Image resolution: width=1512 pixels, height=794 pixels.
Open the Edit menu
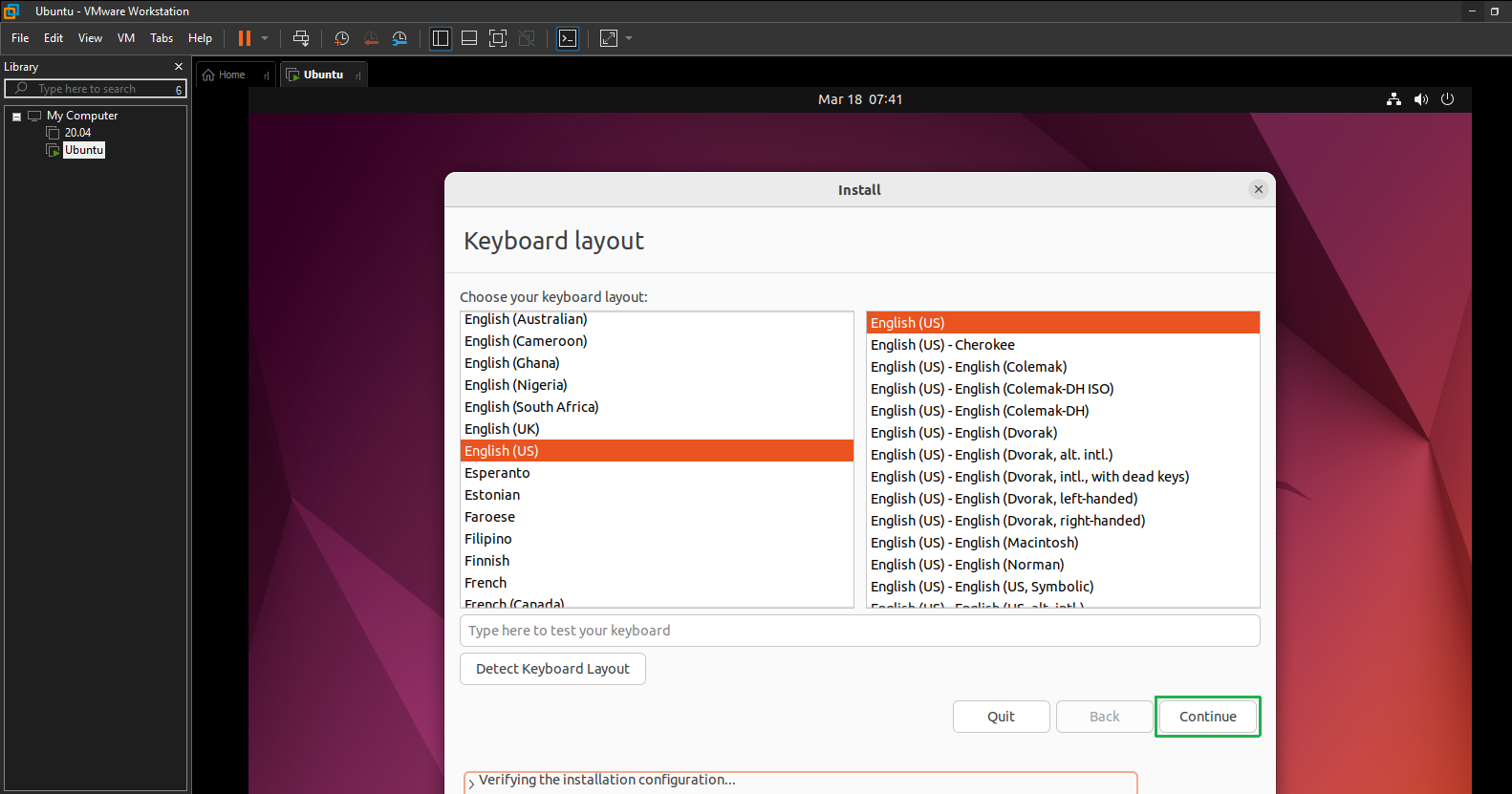(x=54, y=38)
